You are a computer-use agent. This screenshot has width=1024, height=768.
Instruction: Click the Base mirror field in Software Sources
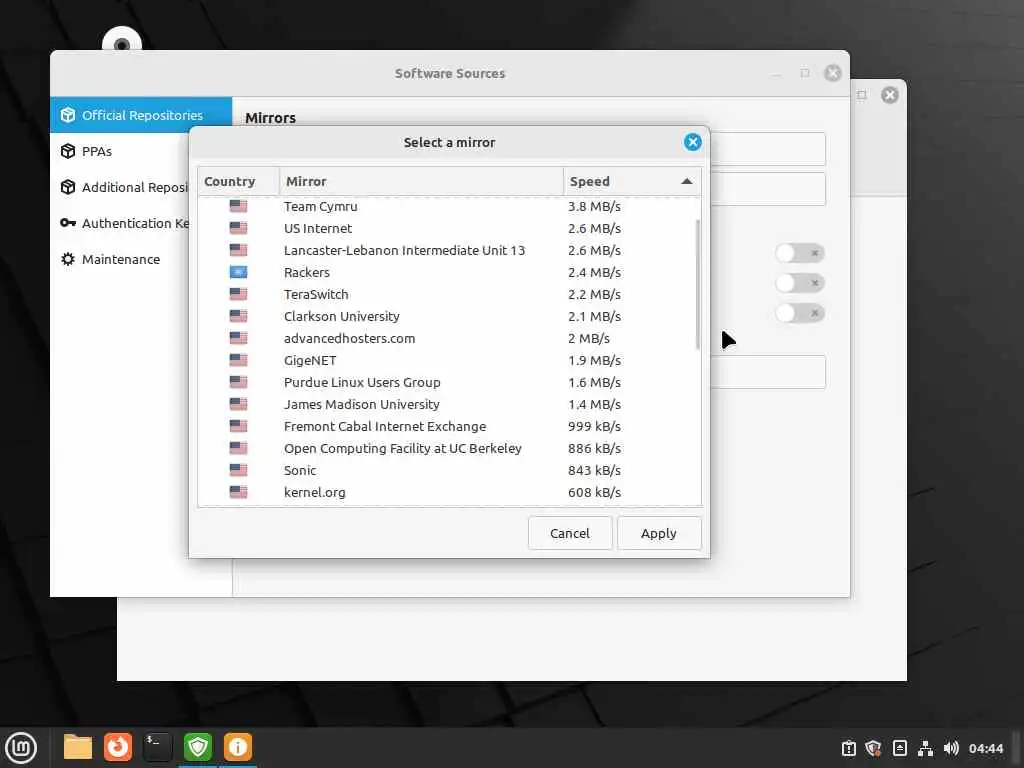coord(768,189)
